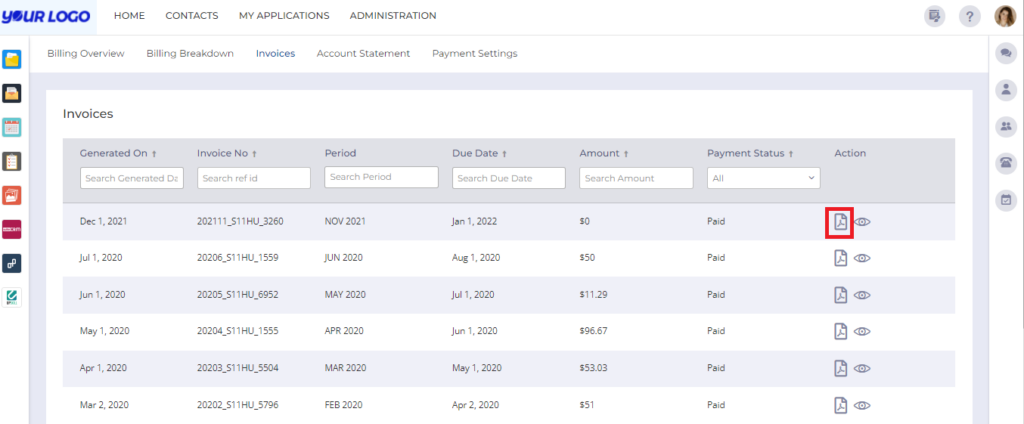The width and height of the screenshot is (1024, 424).
Task: Download PDF for invoice 202111_S11HU_3260
Action: pyautogui.click(x=840, y=222)
